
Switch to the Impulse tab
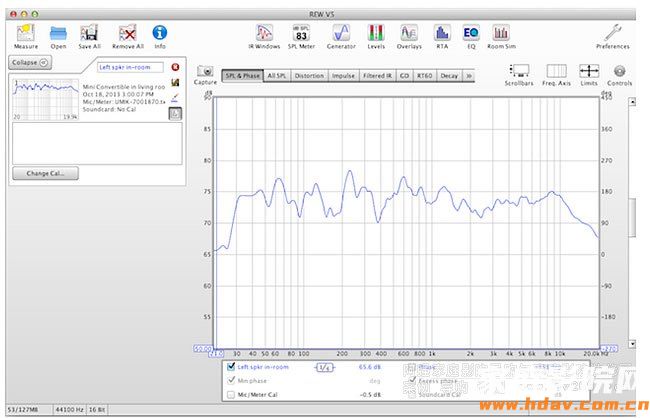(x=343, y=76)
